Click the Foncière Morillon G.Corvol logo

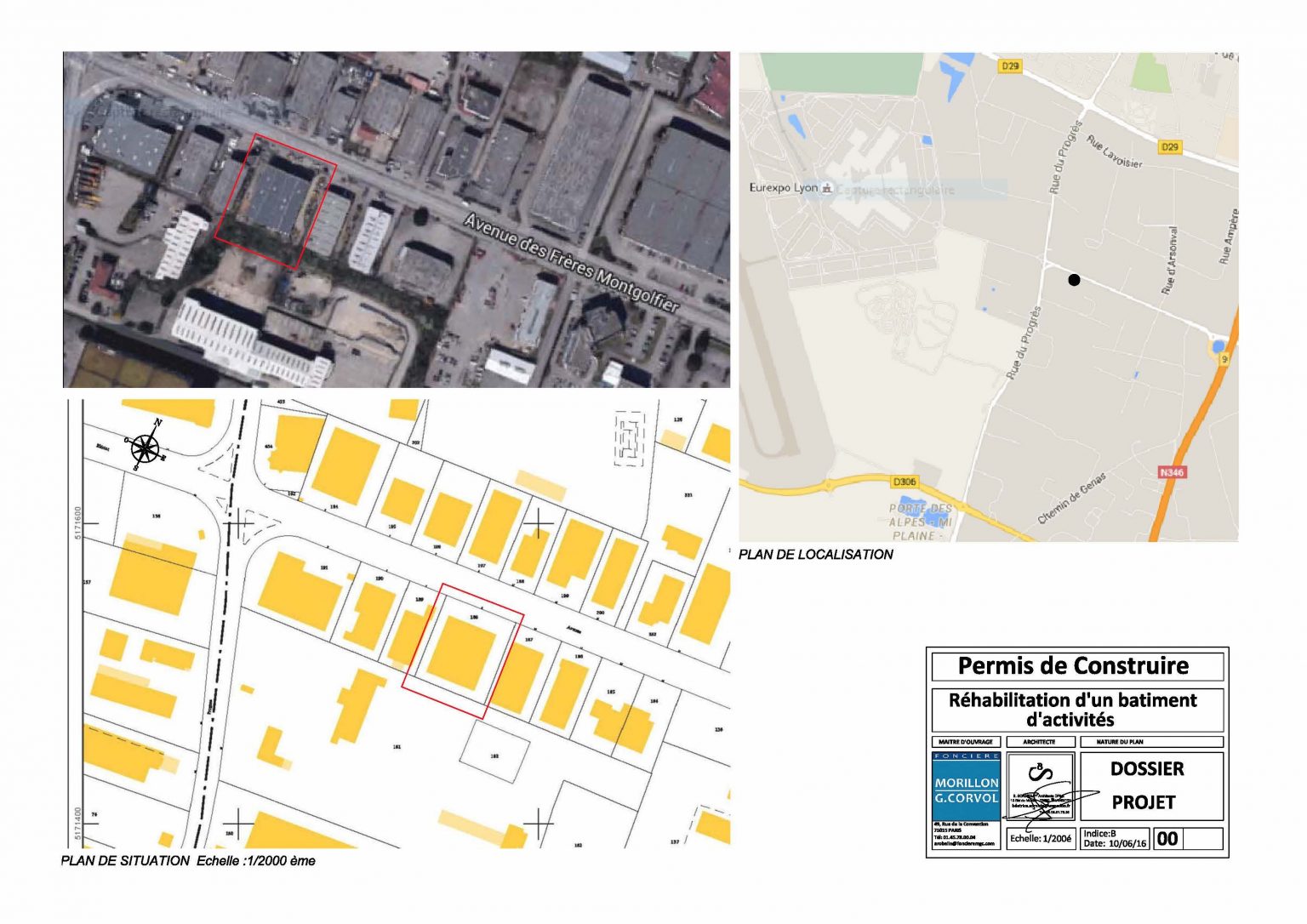tap(966, 786)
